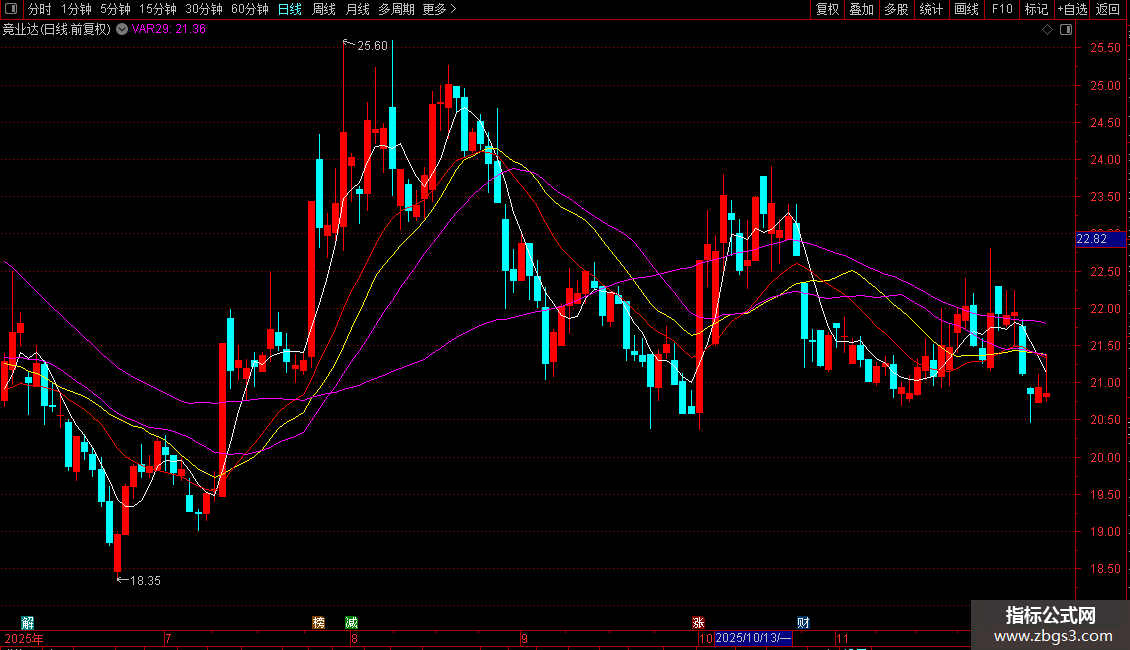Click month 10 on the time axis
The image size is (1130, 650).
(x=706, y=638)
